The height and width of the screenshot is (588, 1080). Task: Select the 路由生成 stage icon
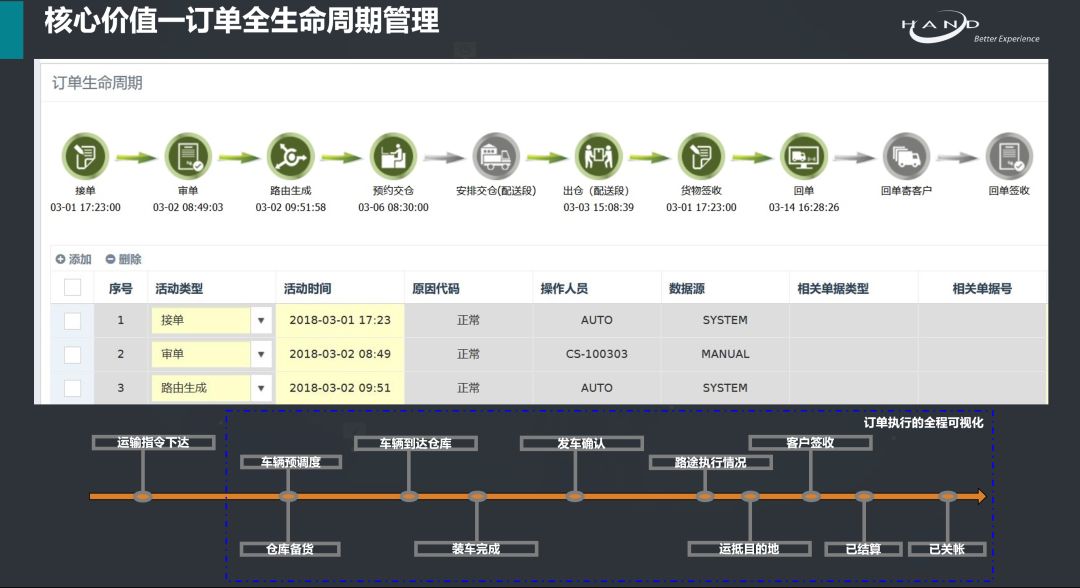pos(290,156)
